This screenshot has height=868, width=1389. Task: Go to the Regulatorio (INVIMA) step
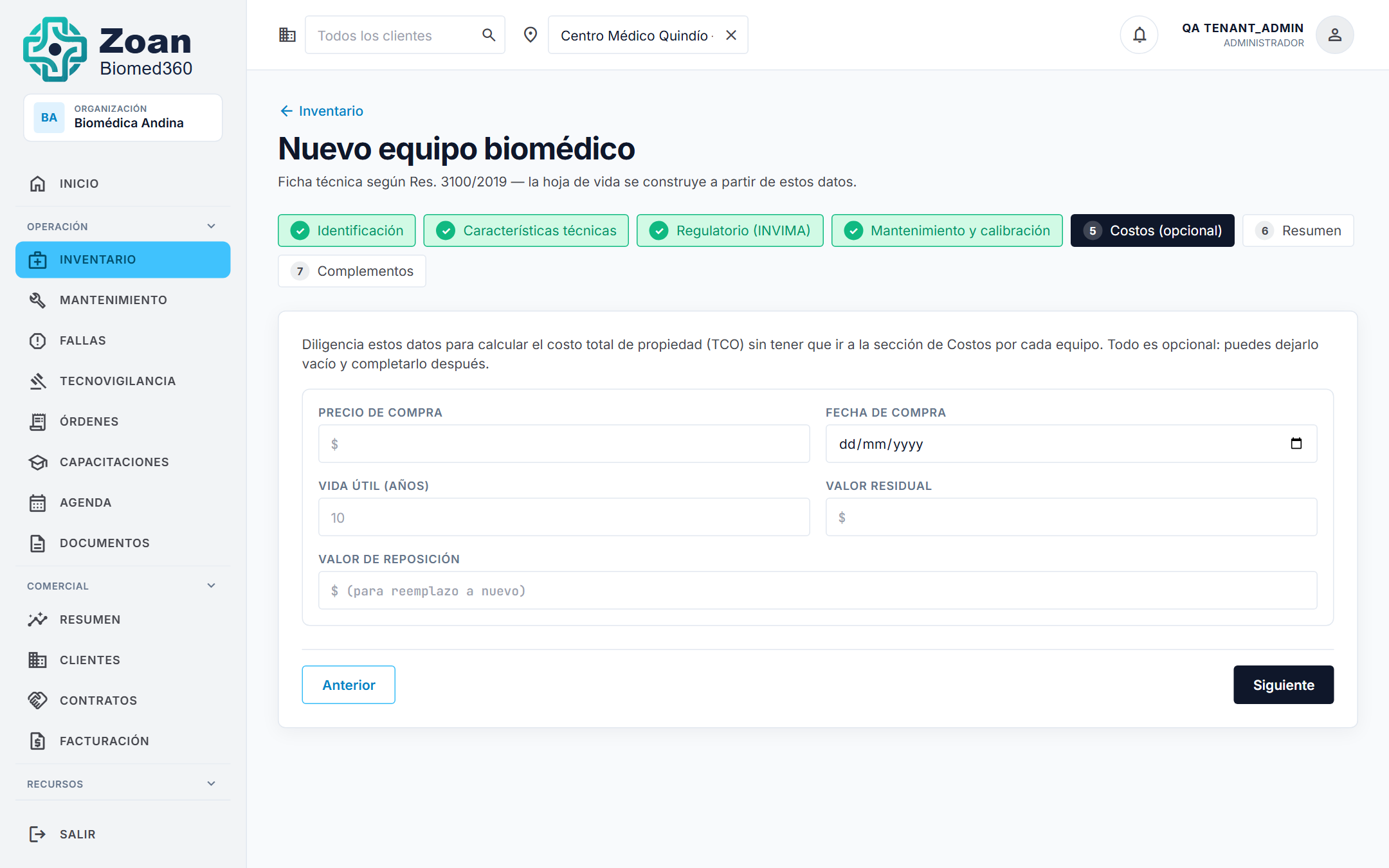tap(730, 230)
